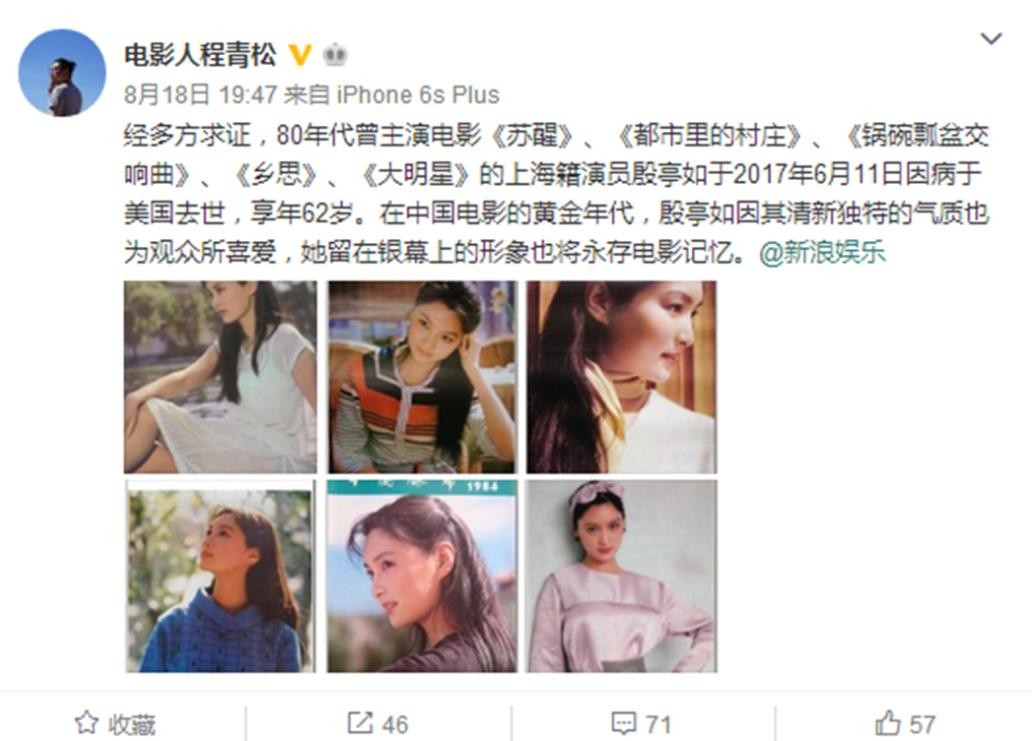The image size is (1032, 741).
Task: Open the @新浪娱乐 mention link
Action: [x=822, y=253]
